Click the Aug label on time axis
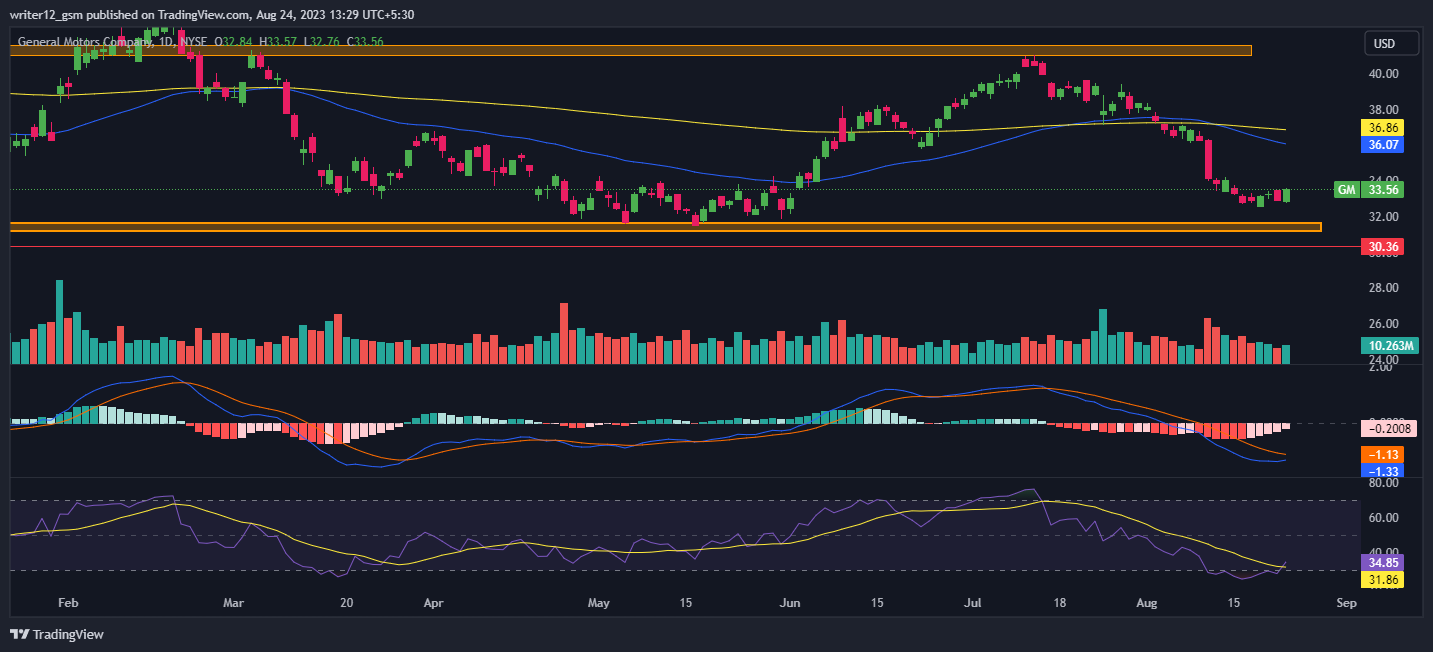This screenshot has width=1433, height=652. coord(1148,604)
